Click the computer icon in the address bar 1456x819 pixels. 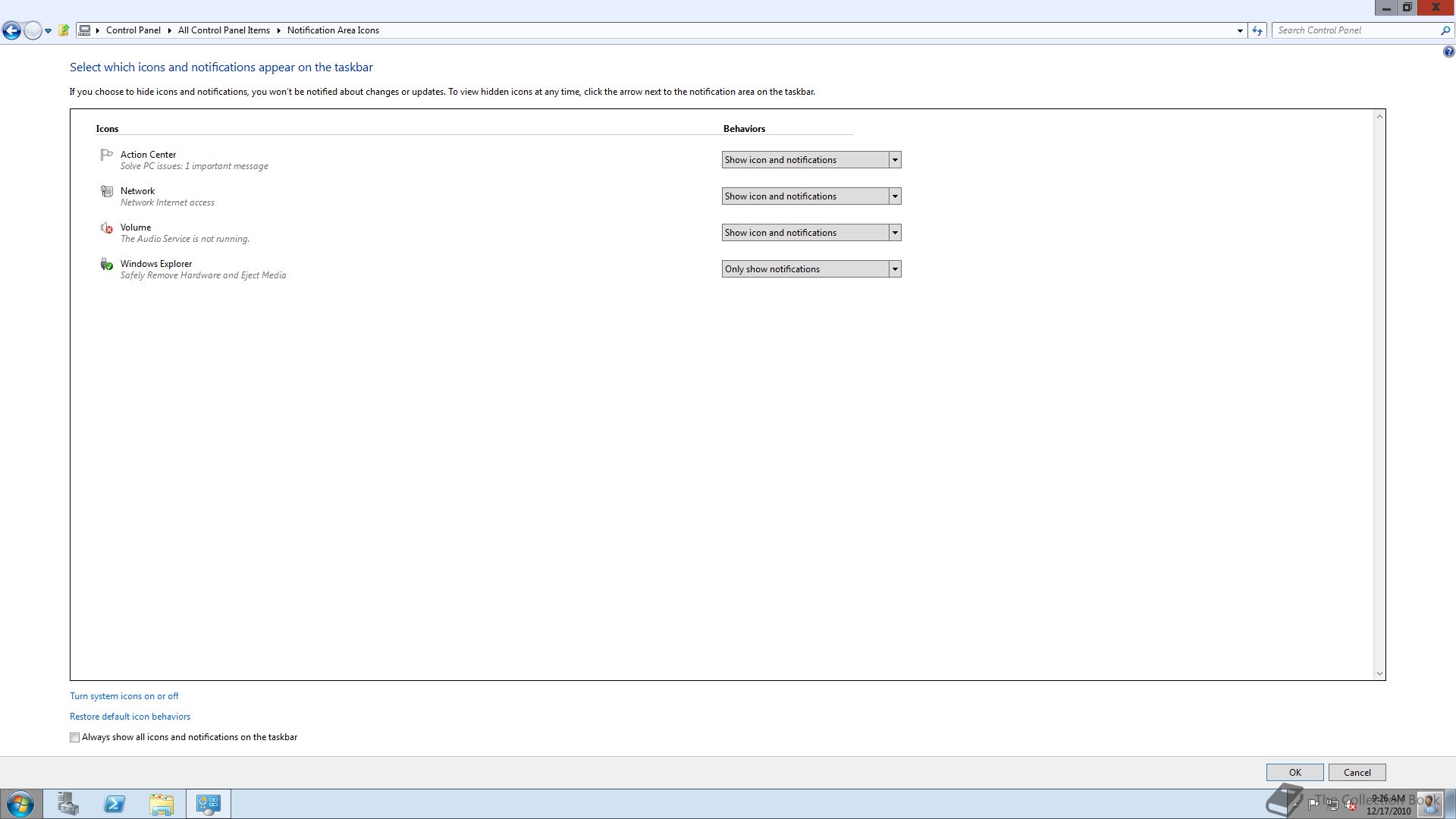85,30
